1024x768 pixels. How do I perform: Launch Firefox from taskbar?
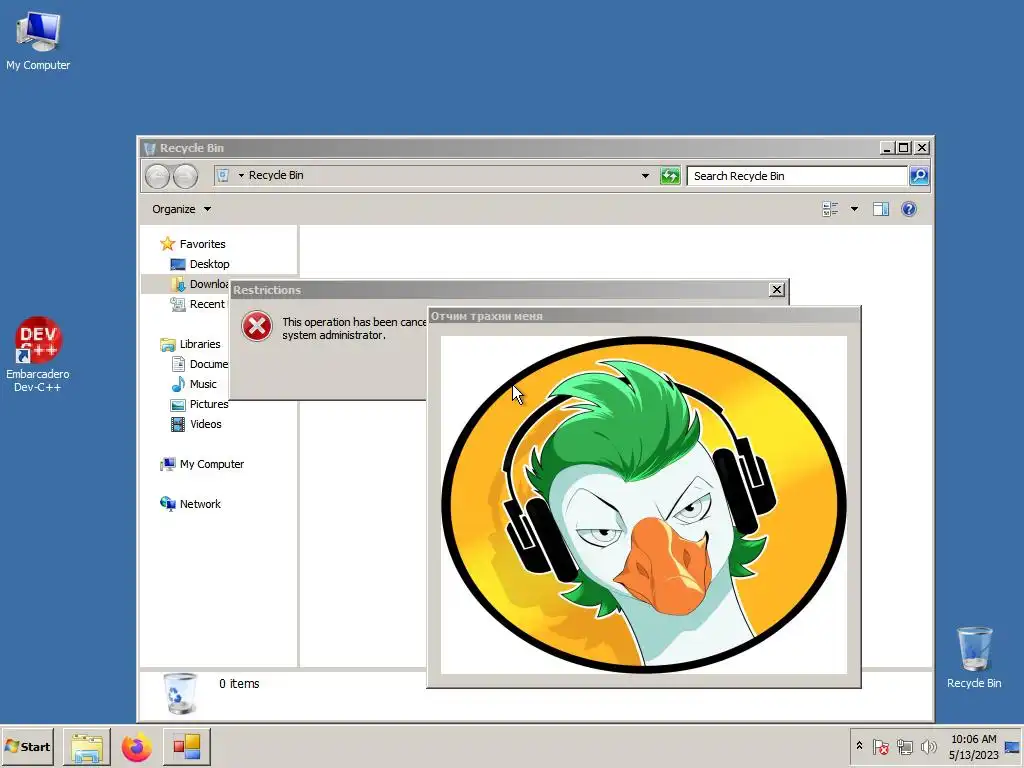click(136, 747)
